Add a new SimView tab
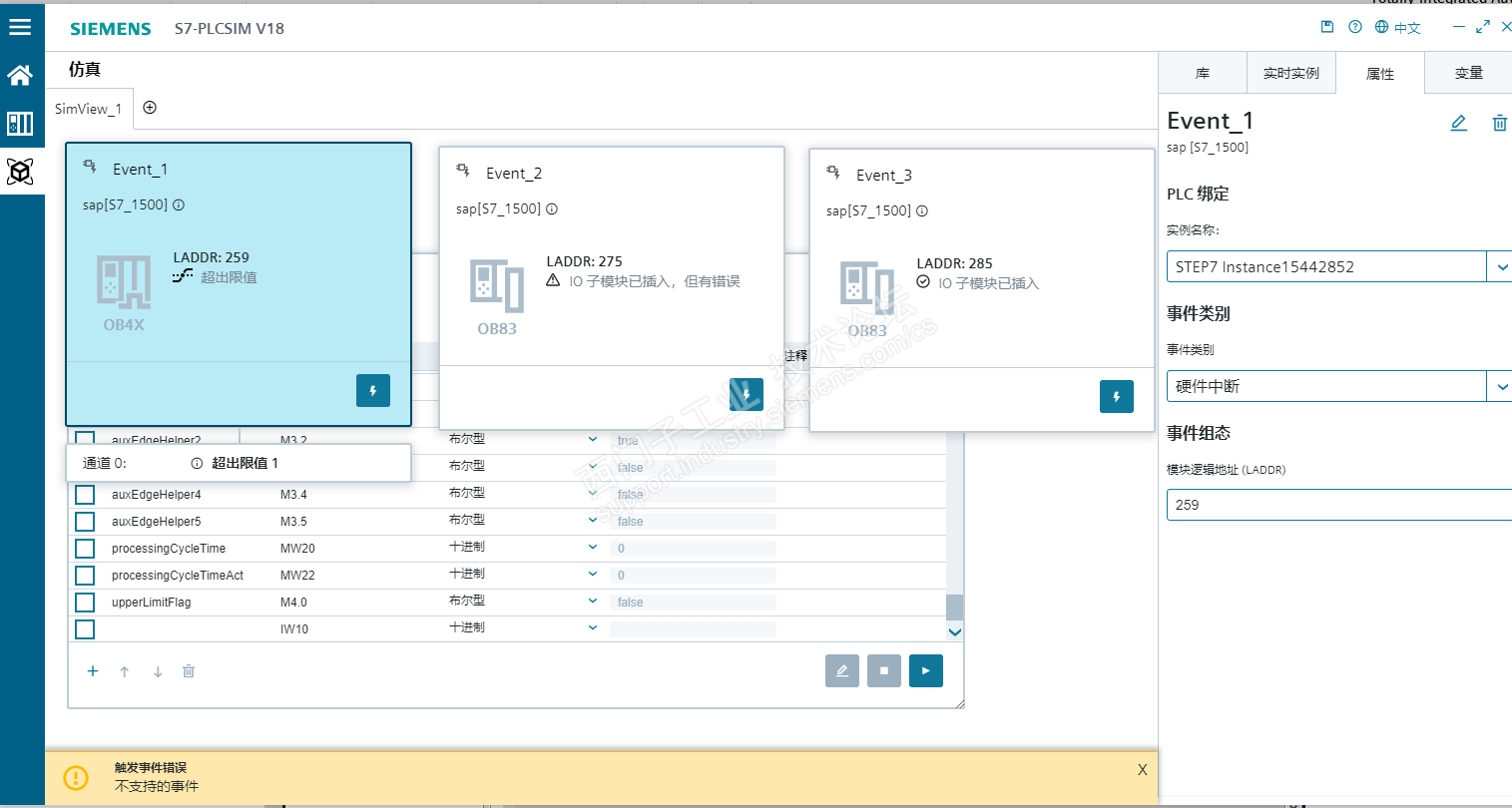 click(150, 108)
